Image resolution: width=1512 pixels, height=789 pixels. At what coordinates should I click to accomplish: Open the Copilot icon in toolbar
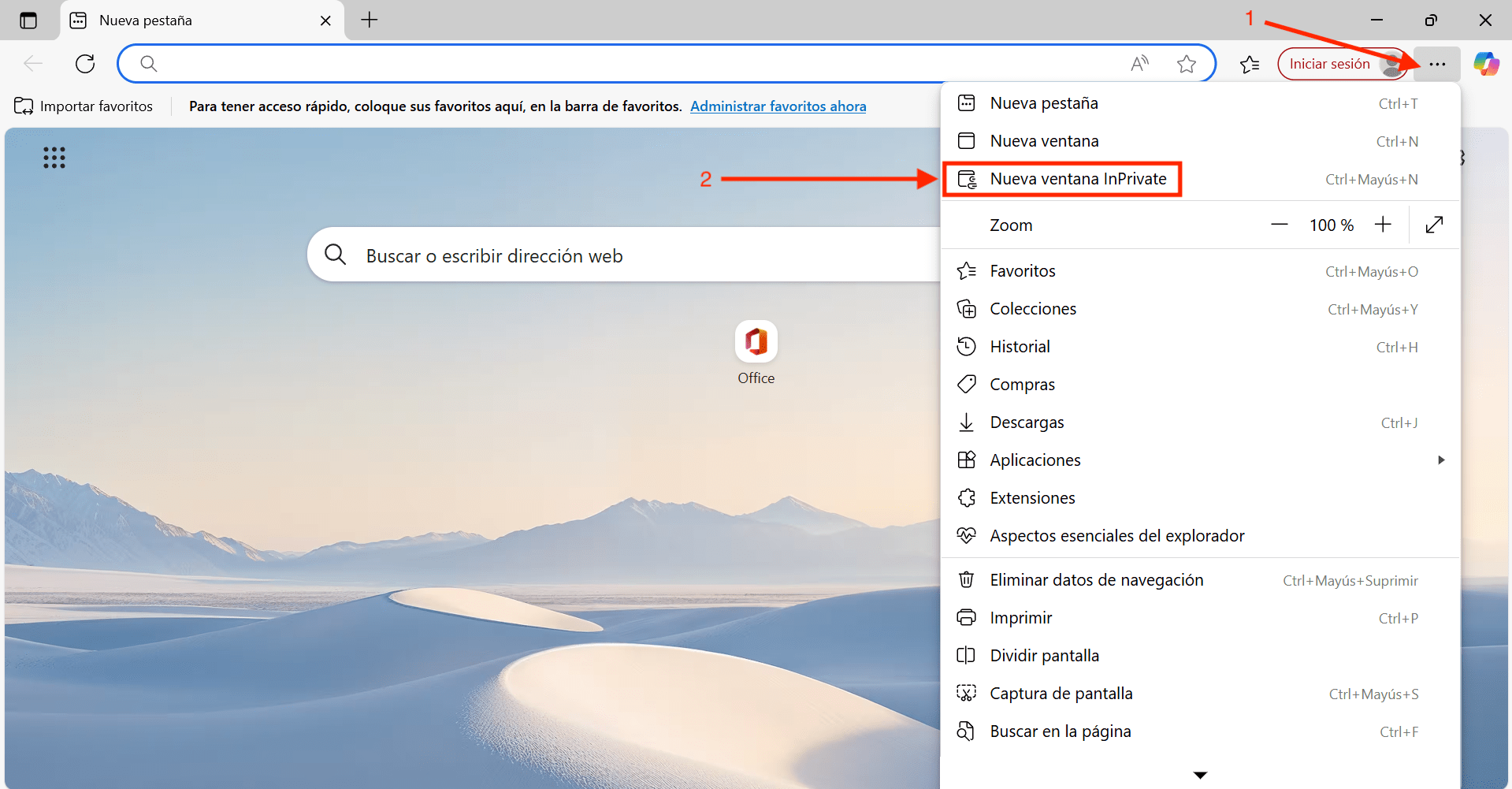tap(1486, 64)
